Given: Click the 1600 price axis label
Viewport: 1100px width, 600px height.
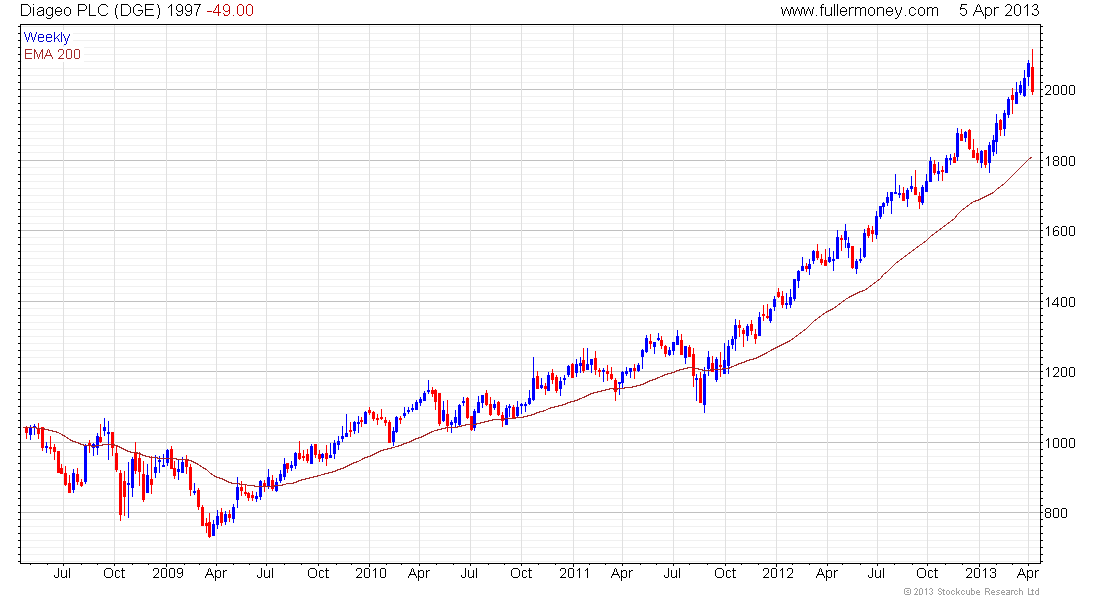Looking at the screenshot, I should 1060,231.
